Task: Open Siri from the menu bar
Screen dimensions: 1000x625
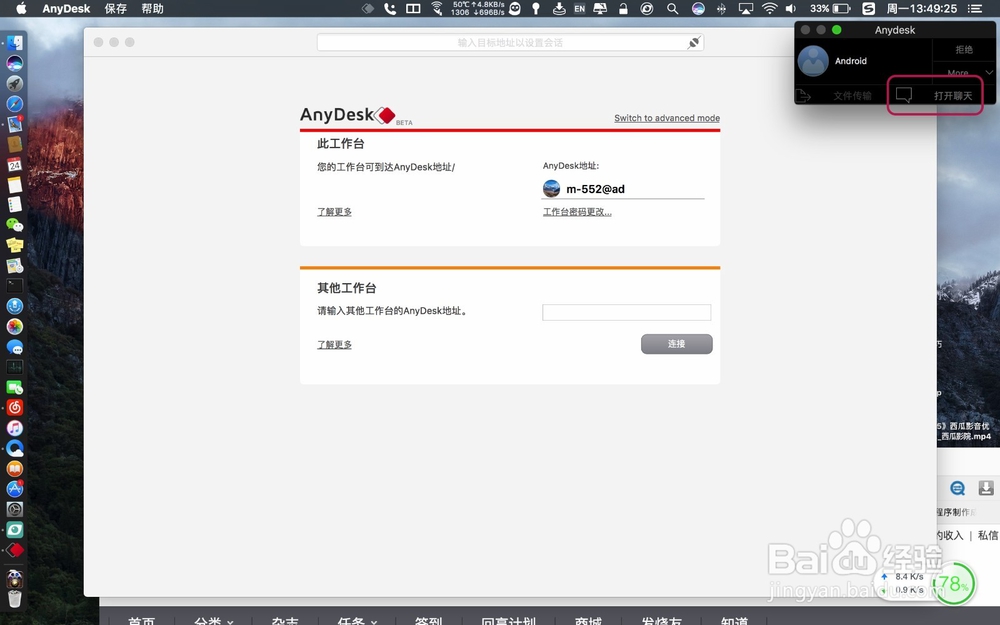Action: tap(697, 9)
